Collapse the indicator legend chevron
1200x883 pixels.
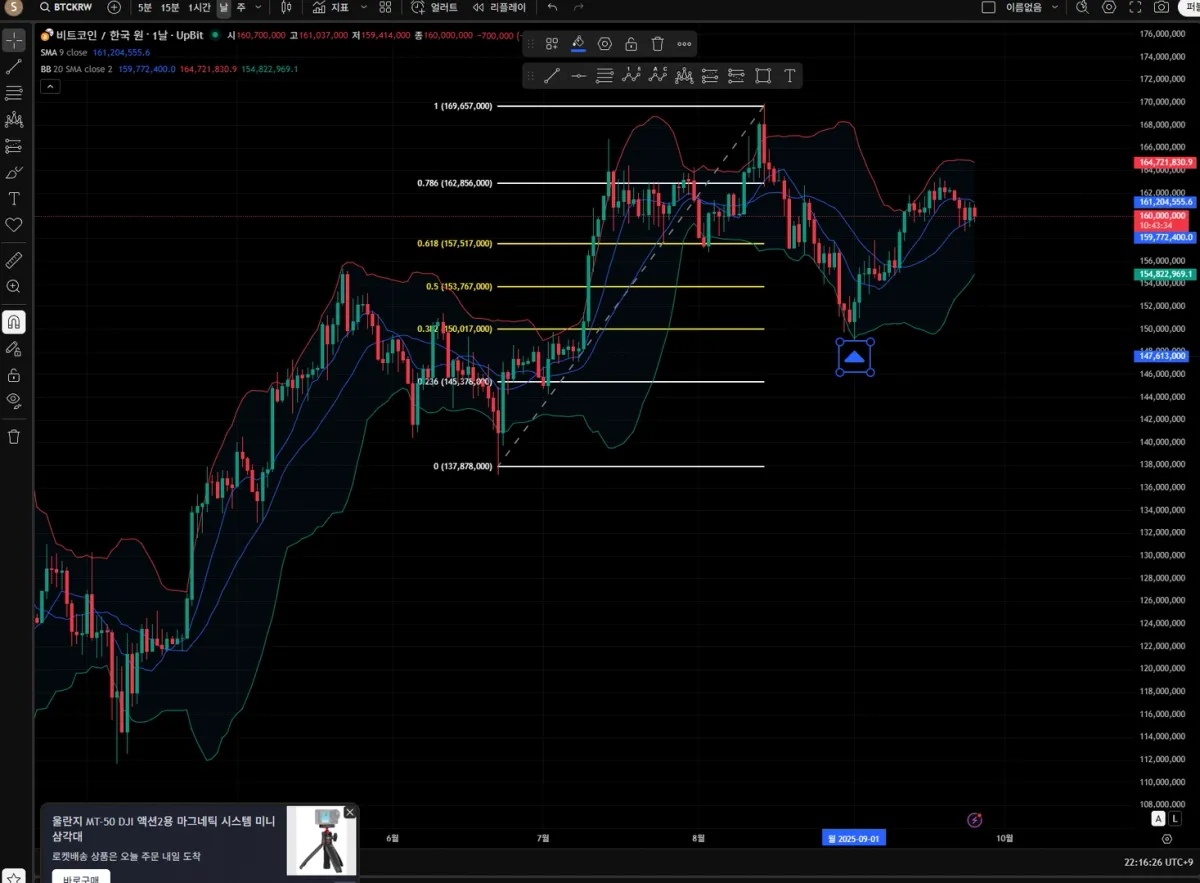tap(49, 87)
